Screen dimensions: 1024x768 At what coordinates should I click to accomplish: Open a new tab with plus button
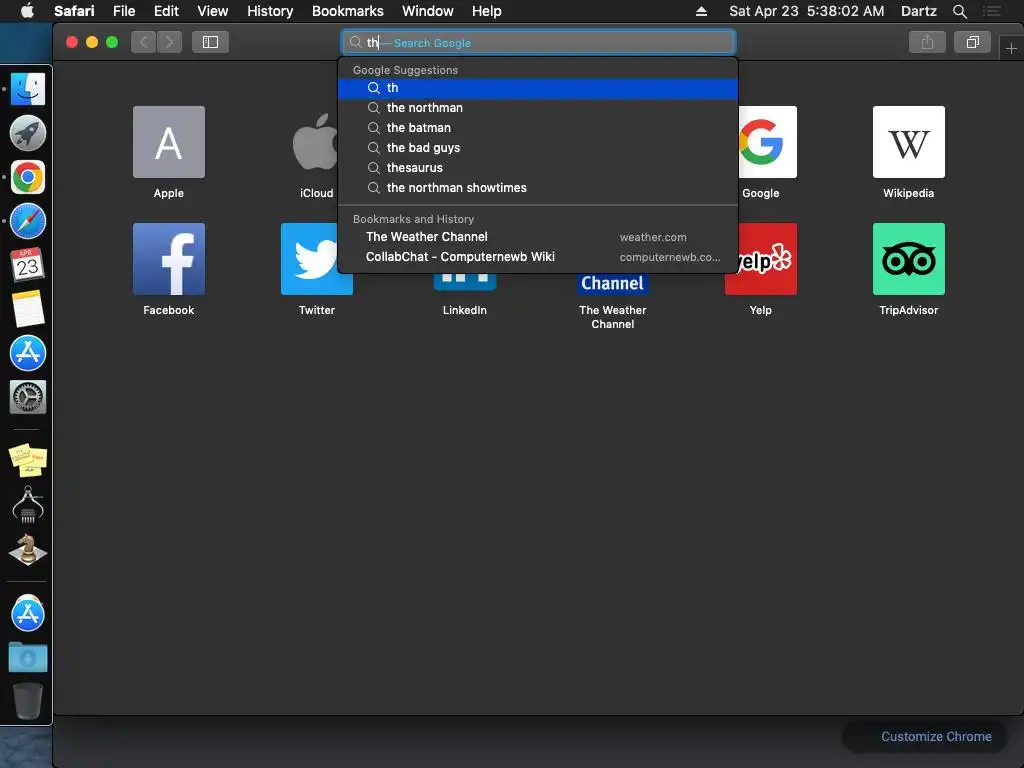click(1011, 48)
